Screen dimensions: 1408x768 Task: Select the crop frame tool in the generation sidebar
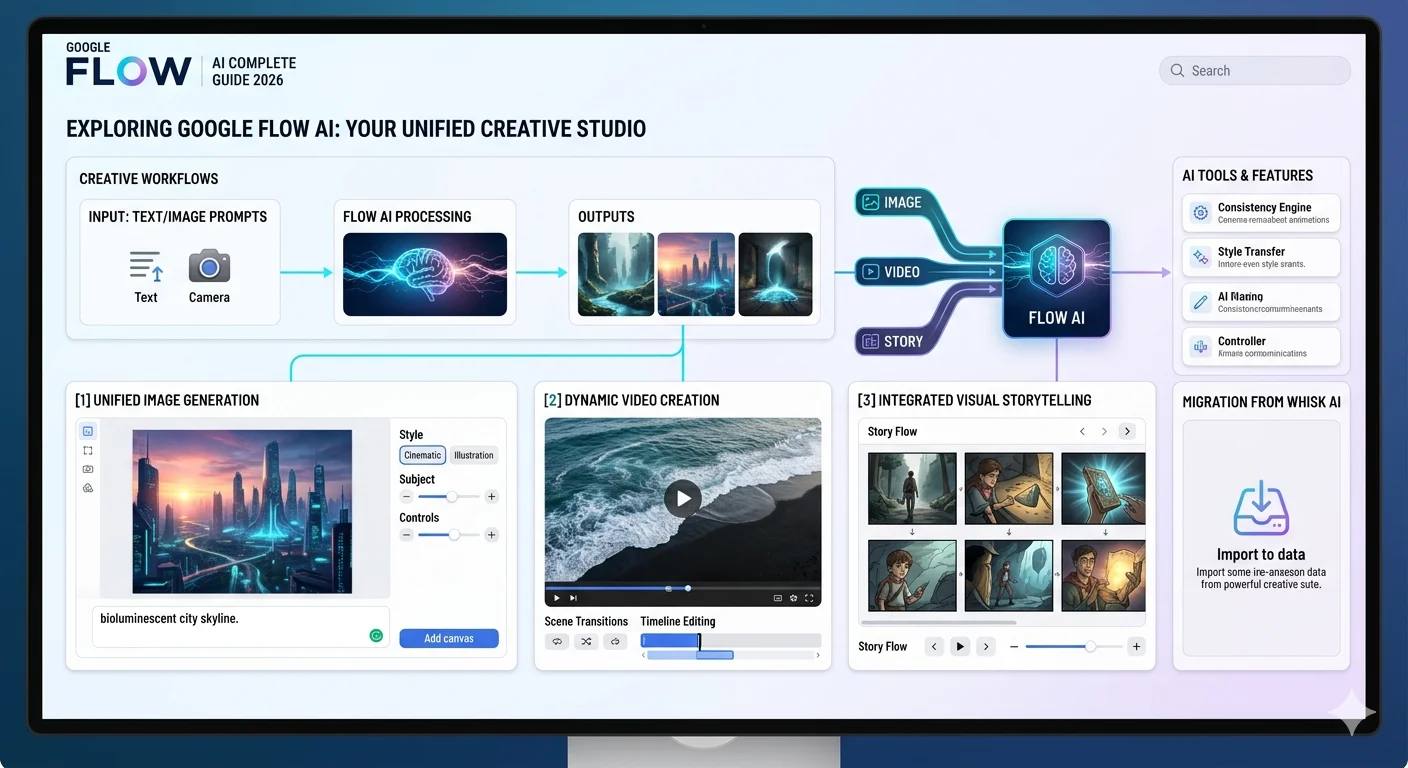[88, 450]
